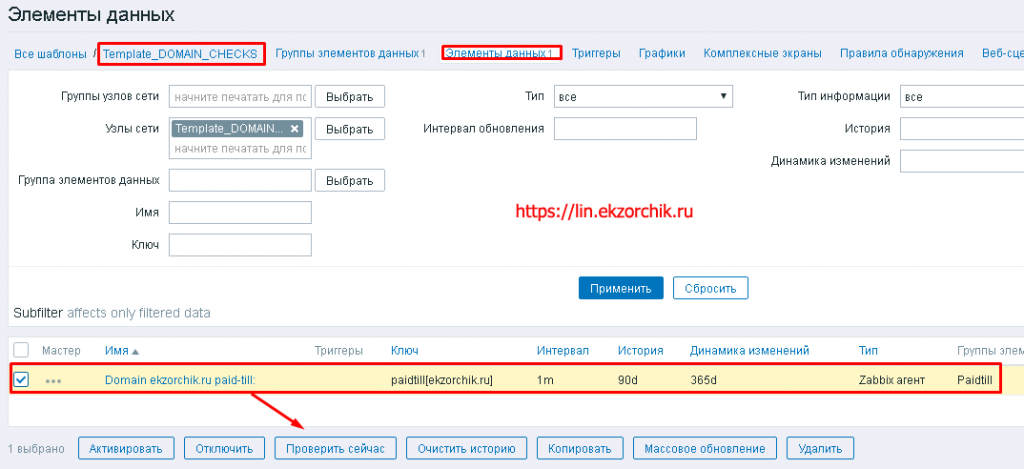Open the Template_DOMAIN_CHECKS breadcrumb link

click(181, 54)
